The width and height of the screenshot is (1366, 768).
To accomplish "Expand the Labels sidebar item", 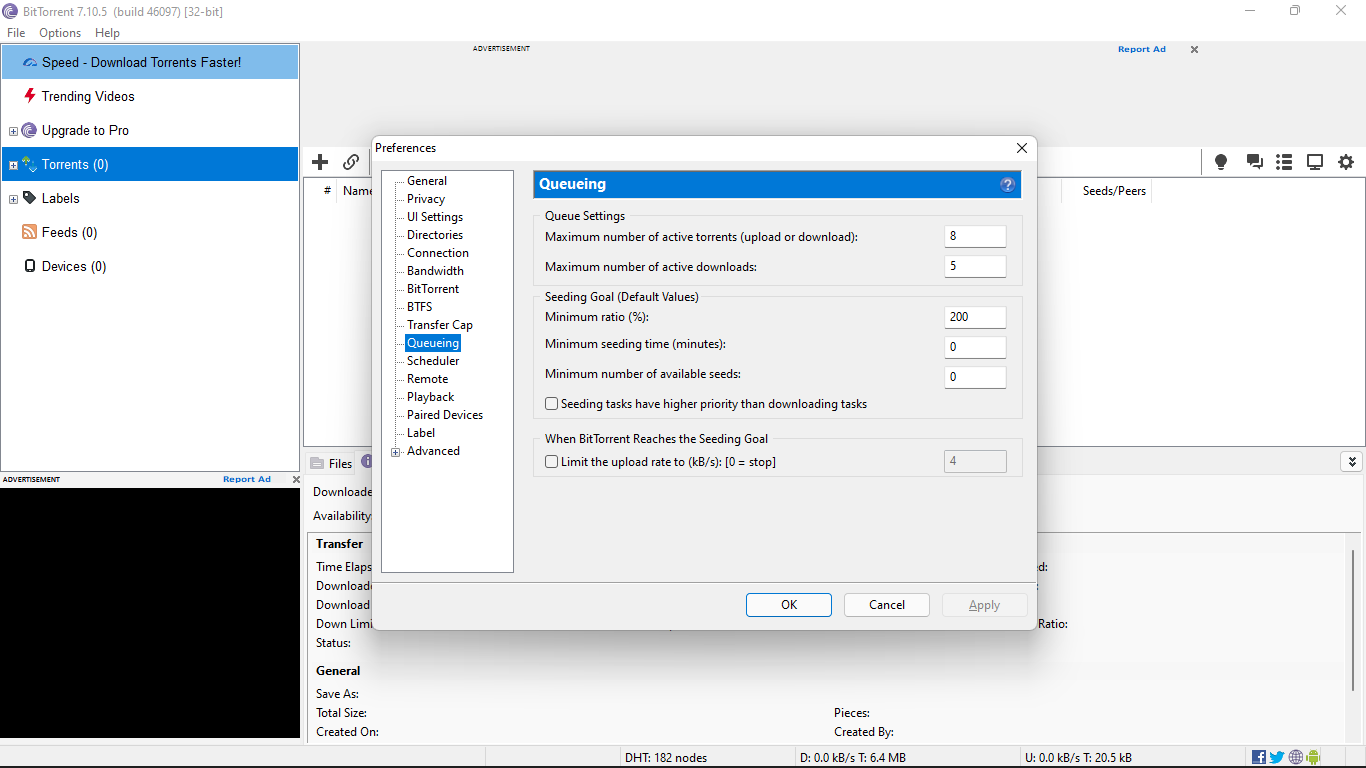I will click(x=13, y=199).
